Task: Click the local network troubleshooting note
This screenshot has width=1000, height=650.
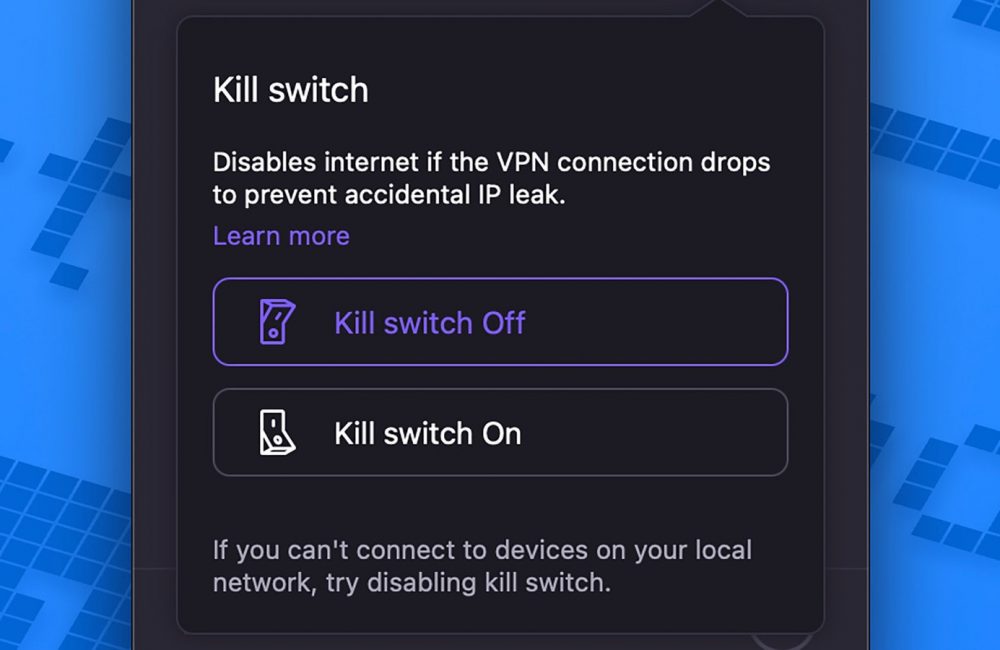Action: click(482, 550)
